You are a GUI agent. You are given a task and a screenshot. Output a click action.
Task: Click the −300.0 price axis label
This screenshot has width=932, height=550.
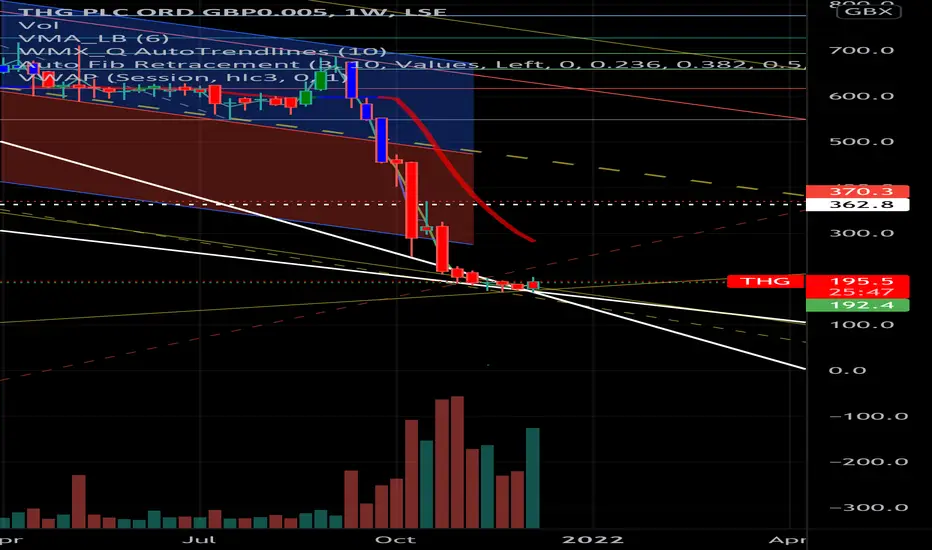[x=868, y=508]
